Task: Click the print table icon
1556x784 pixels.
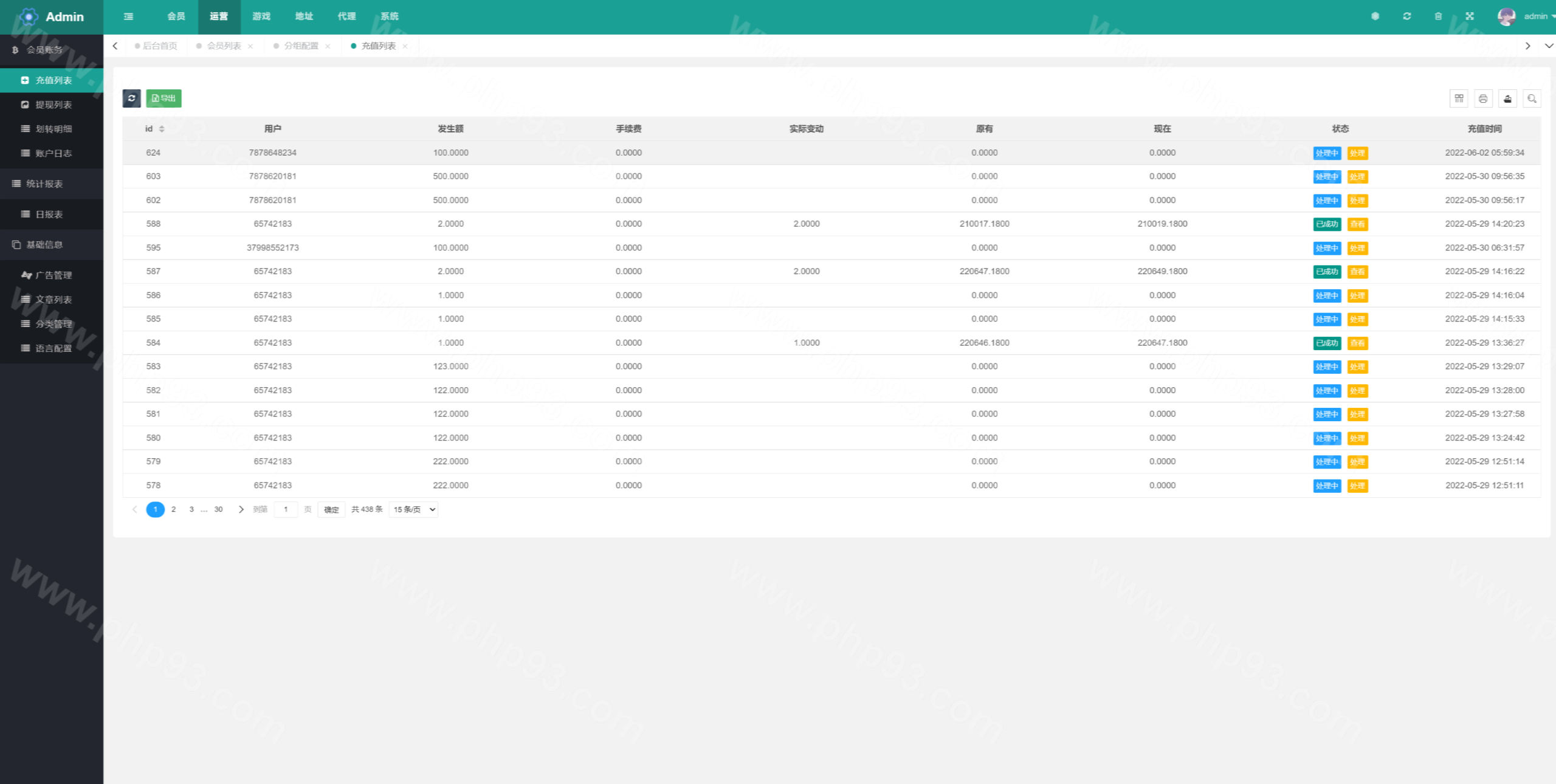Action: coord(1483,98)
